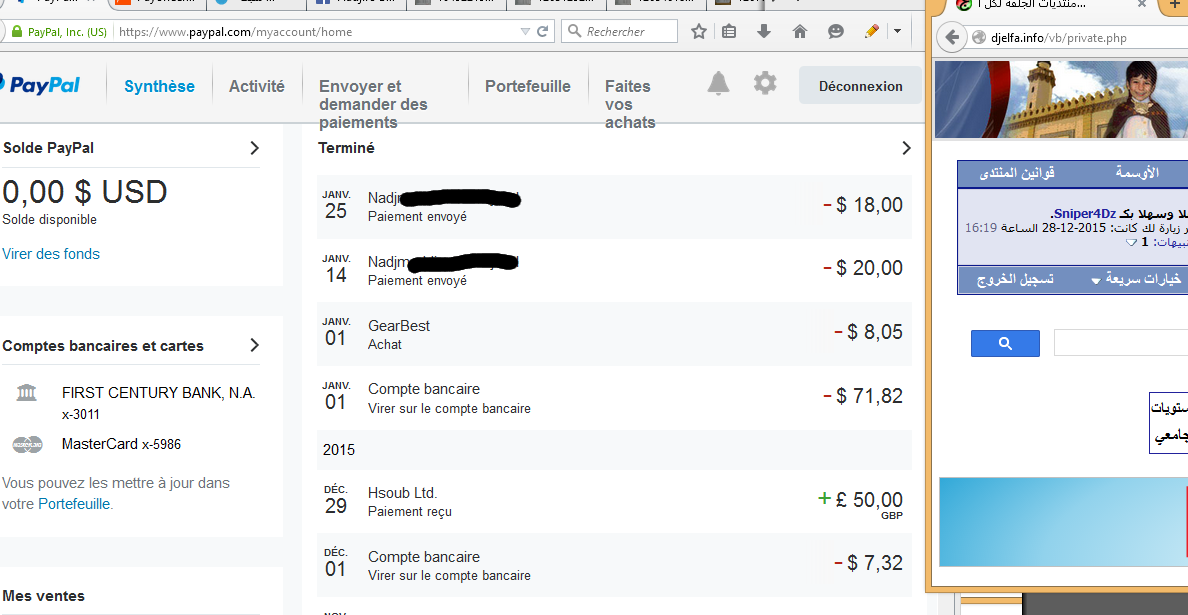Click the 0,00 $ USD balance amount
Screen dimensions: 1188x615
pyautogui.click(x=85, y=192)
